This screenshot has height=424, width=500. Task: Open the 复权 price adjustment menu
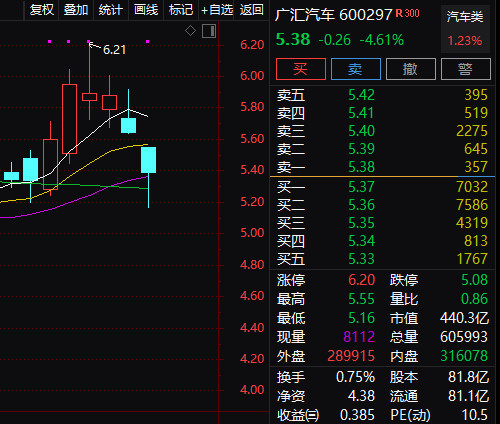(x=42, y=10)
